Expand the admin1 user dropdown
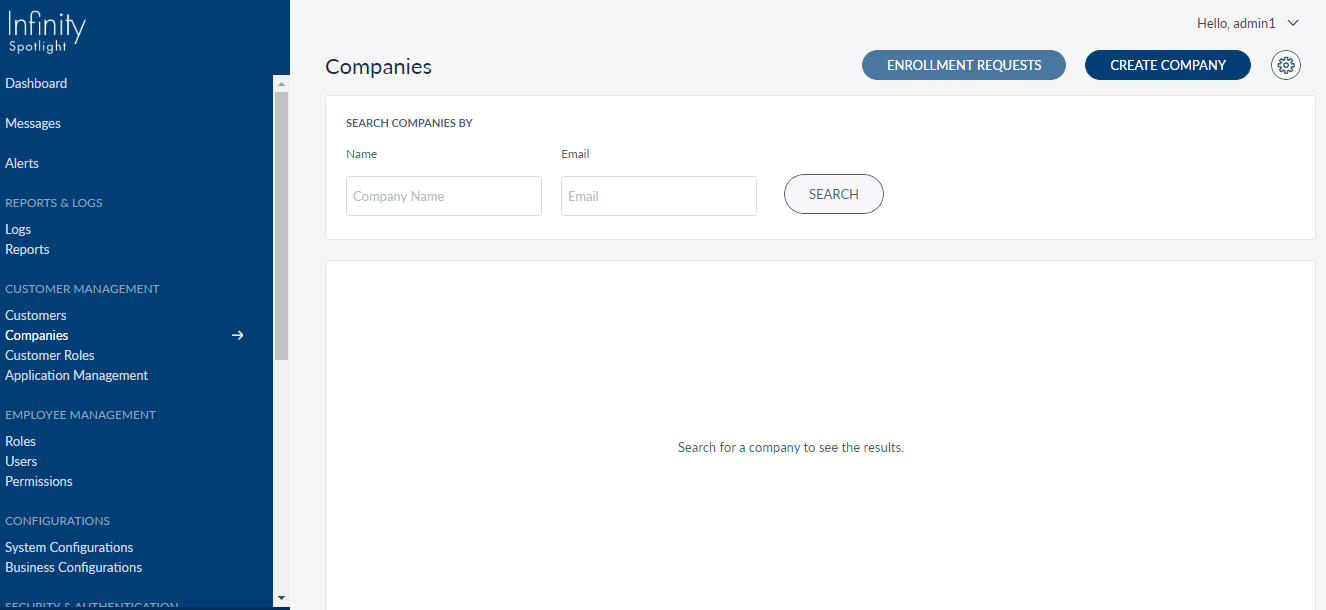This screenshot has width=1326, height=610. 1247,23
